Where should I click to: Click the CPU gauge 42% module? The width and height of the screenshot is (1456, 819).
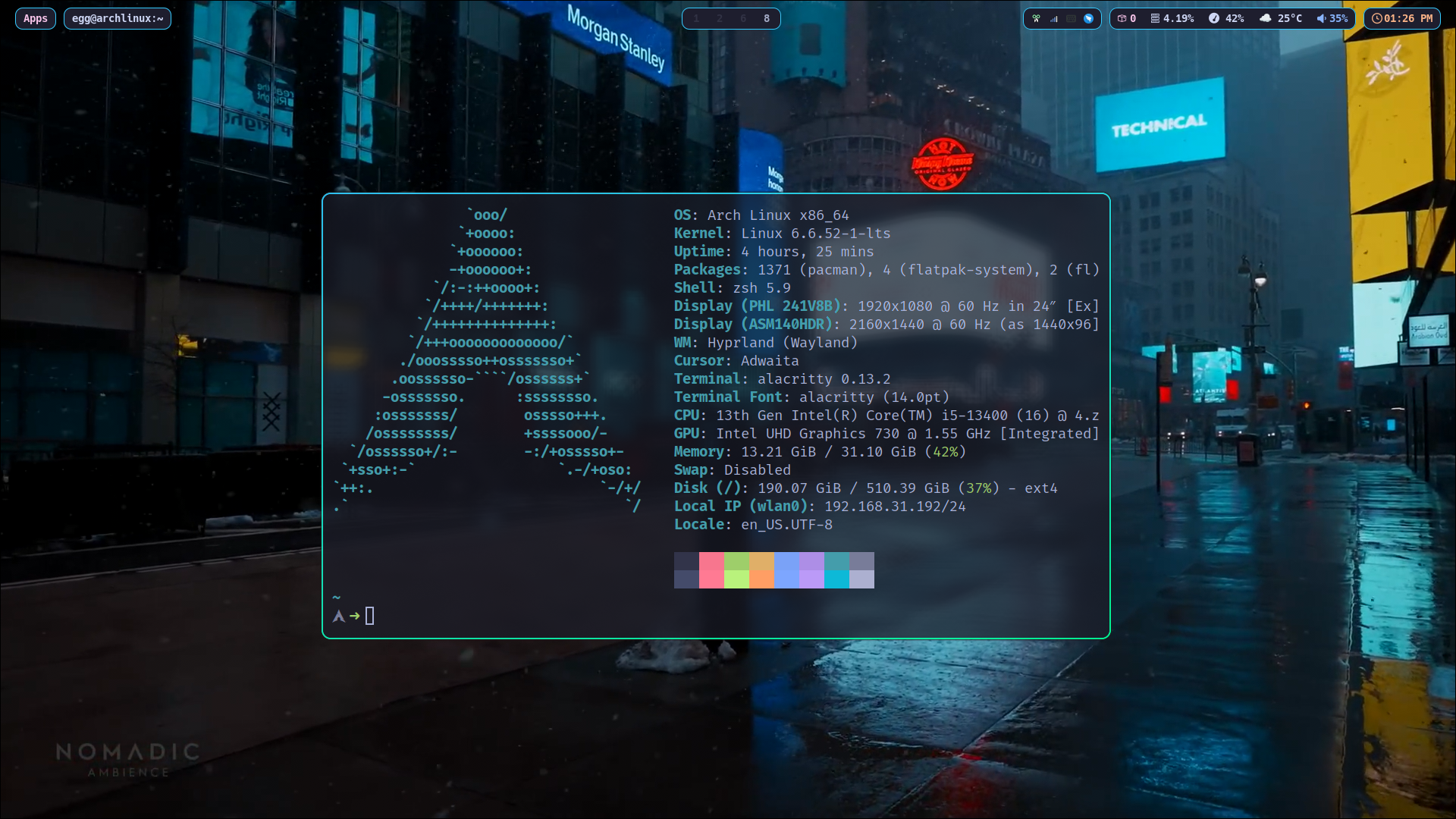[1225, 18]
